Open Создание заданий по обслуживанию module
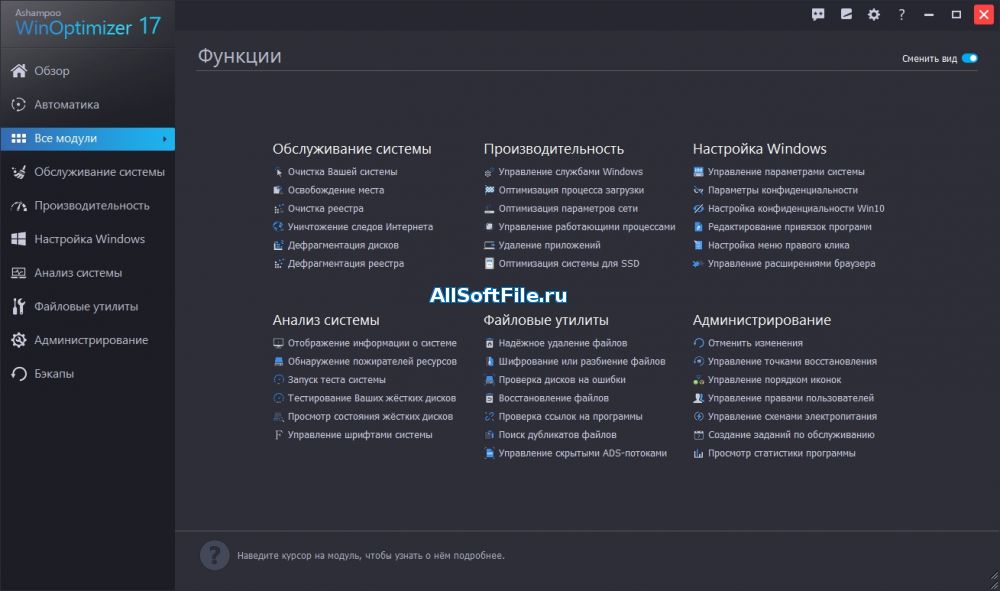The width and height of the screenshot is (1000, 591). pos(791,435)
